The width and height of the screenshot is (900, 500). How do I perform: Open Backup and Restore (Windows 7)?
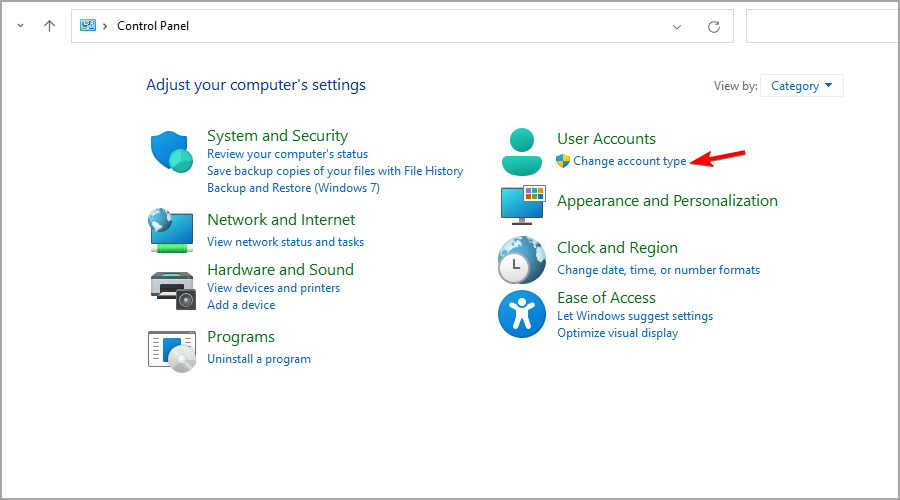tap(293, 188)
